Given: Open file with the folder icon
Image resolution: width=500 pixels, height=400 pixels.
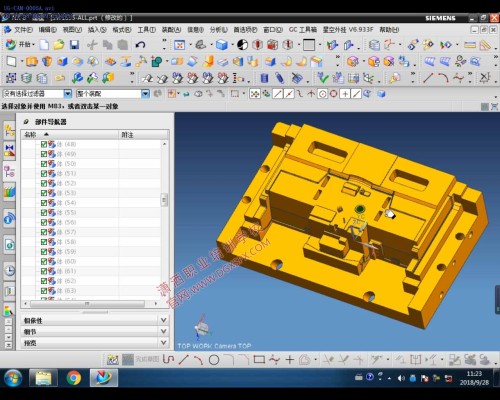Looking at the screenshot, I should pos(59,45).
